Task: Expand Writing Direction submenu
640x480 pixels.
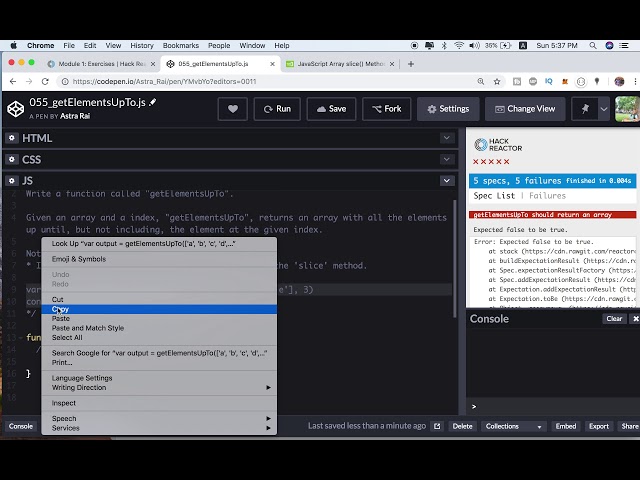Action: click(159, 388)
